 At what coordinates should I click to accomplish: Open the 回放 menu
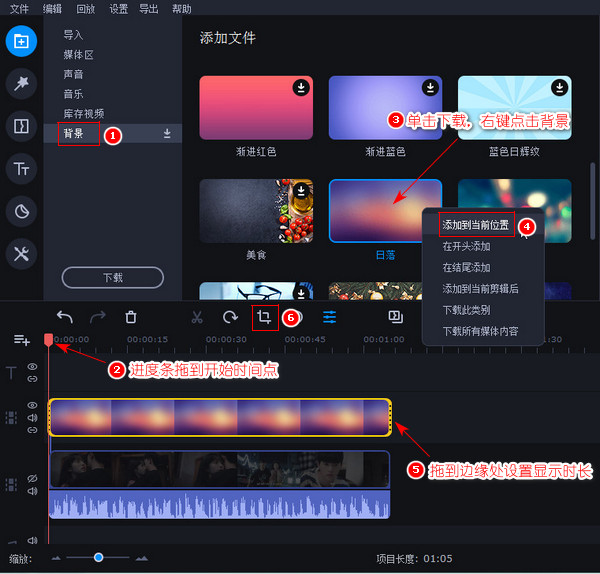[85, 8]
